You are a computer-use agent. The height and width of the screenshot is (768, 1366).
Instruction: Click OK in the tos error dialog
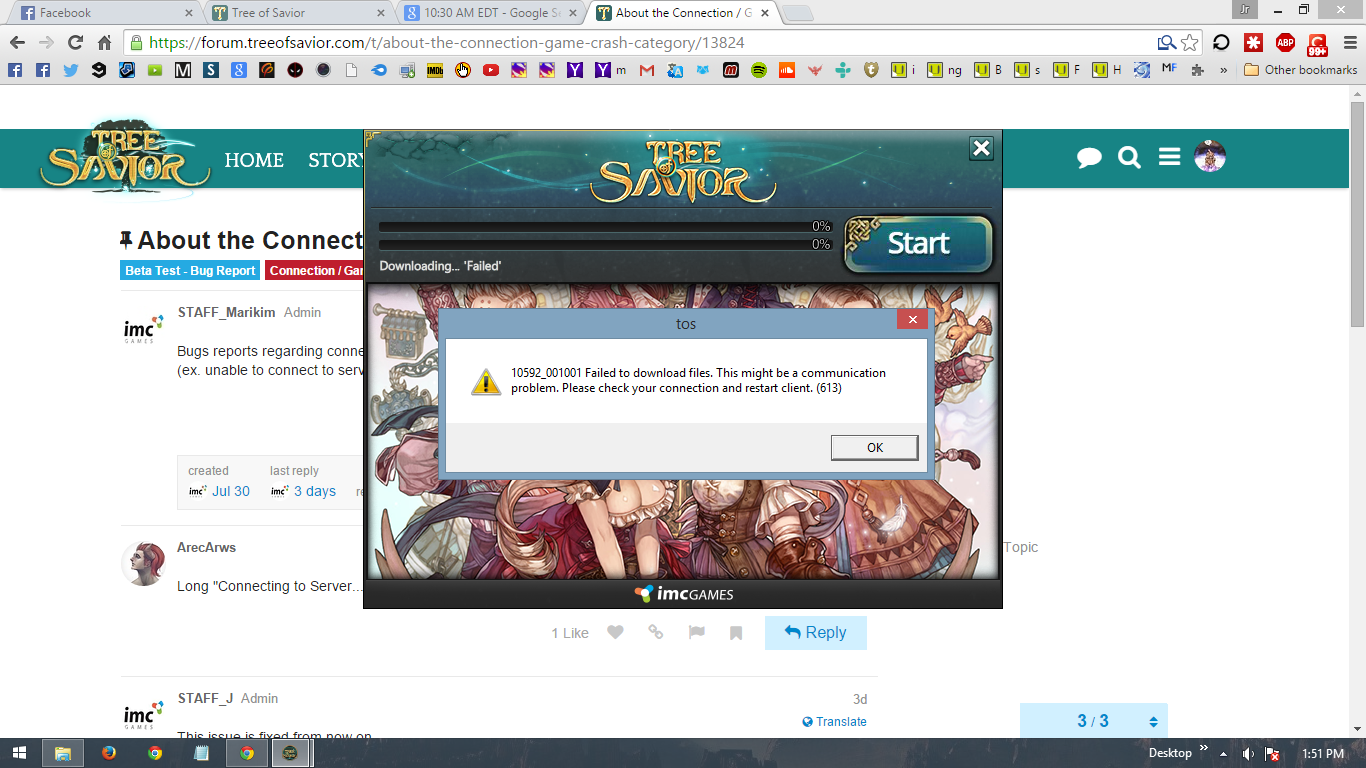874,448
